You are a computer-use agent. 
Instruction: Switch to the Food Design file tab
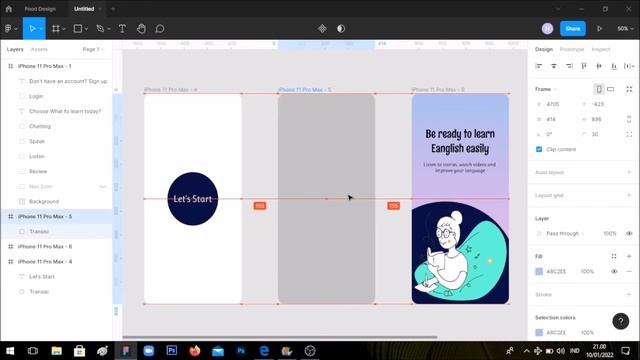(40, 9)
